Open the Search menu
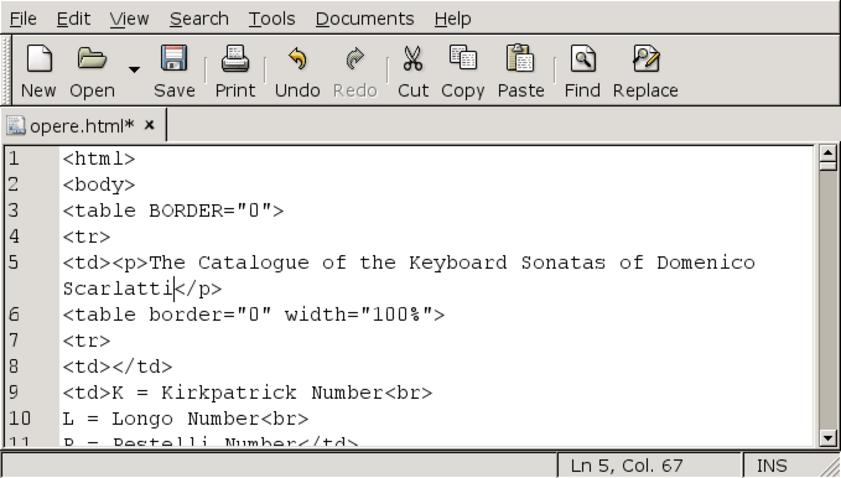The image size is (841, 478). (198, 18)
